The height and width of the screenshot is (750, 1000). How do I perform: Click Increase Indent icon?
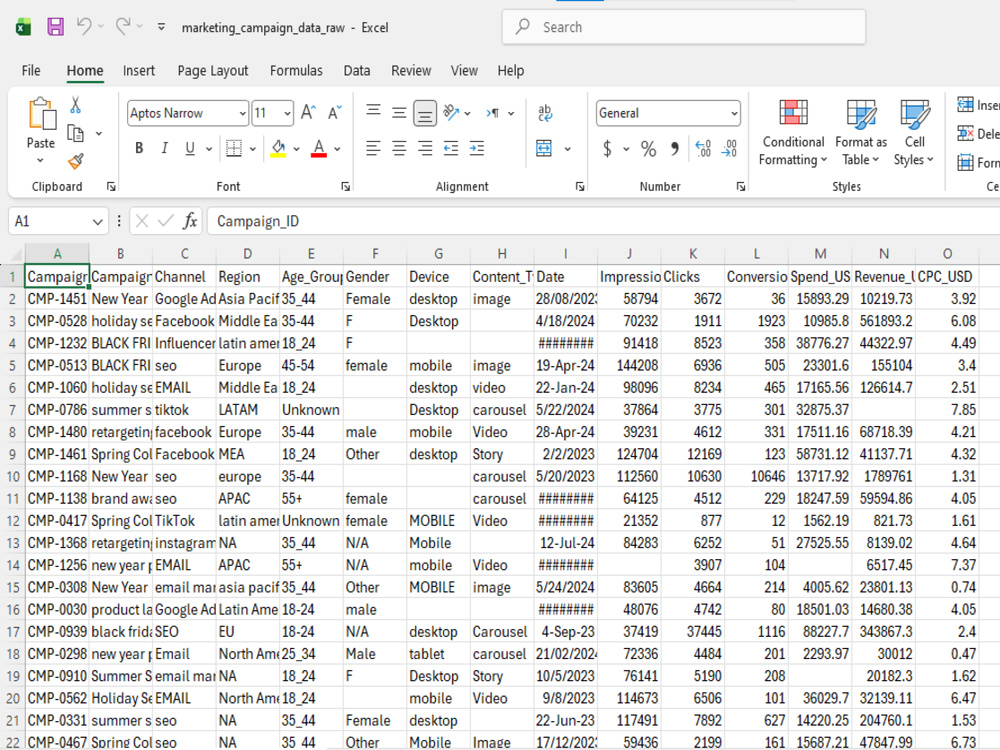[476, 149]
